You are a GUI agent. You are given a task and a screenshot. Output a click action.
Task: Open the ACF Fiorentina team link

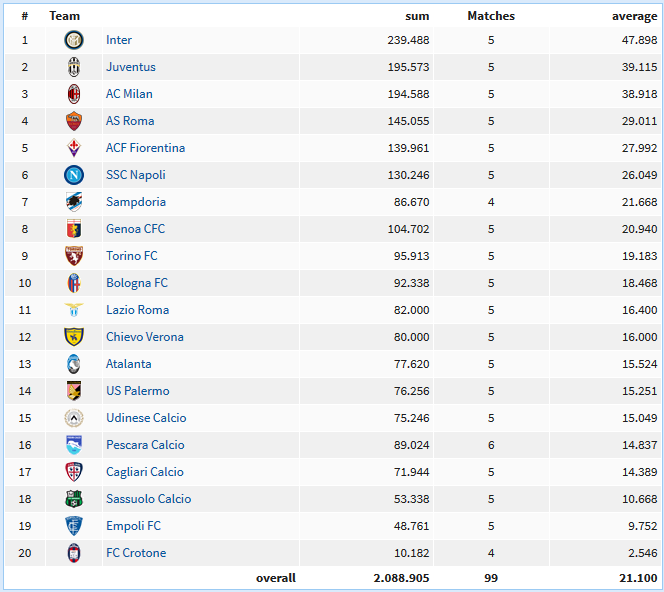145,148
